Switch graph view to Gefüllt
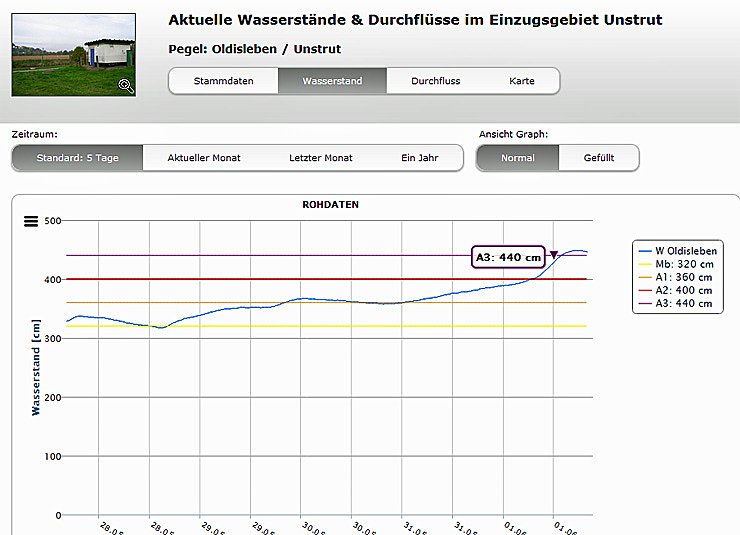740x535 pixels. (598, 158)
